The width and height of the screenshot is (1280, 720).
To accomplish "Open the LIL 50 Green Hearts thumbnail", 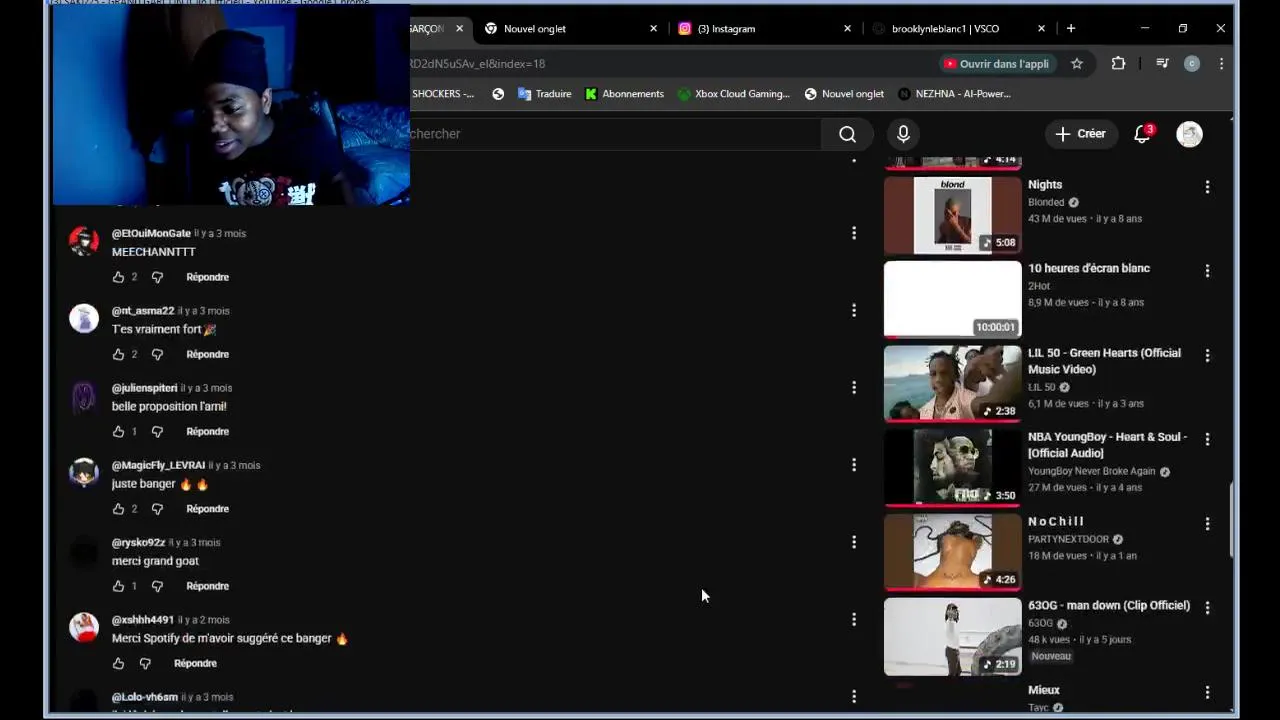I will [x=953, y=383].
